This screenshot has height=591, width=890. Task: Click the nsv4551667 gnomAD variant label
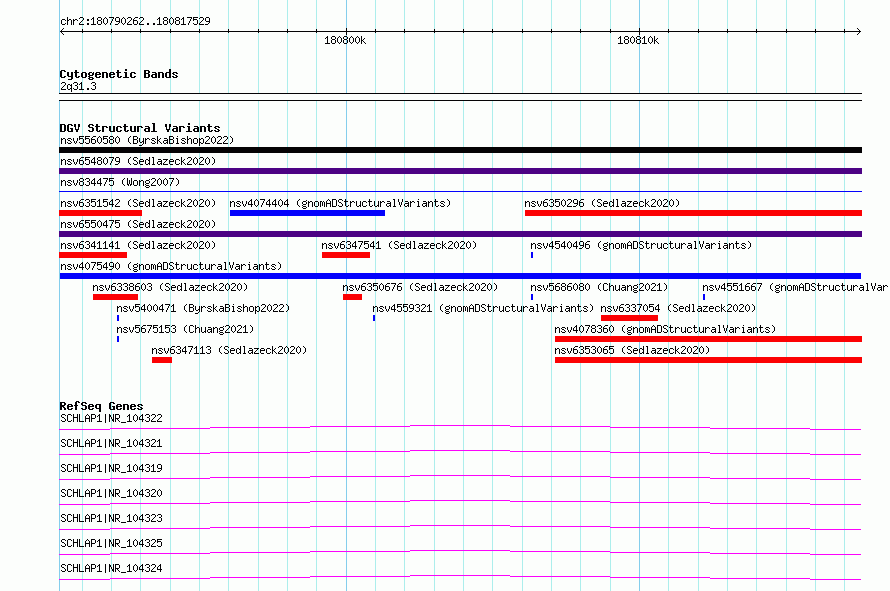pos(795,287)
